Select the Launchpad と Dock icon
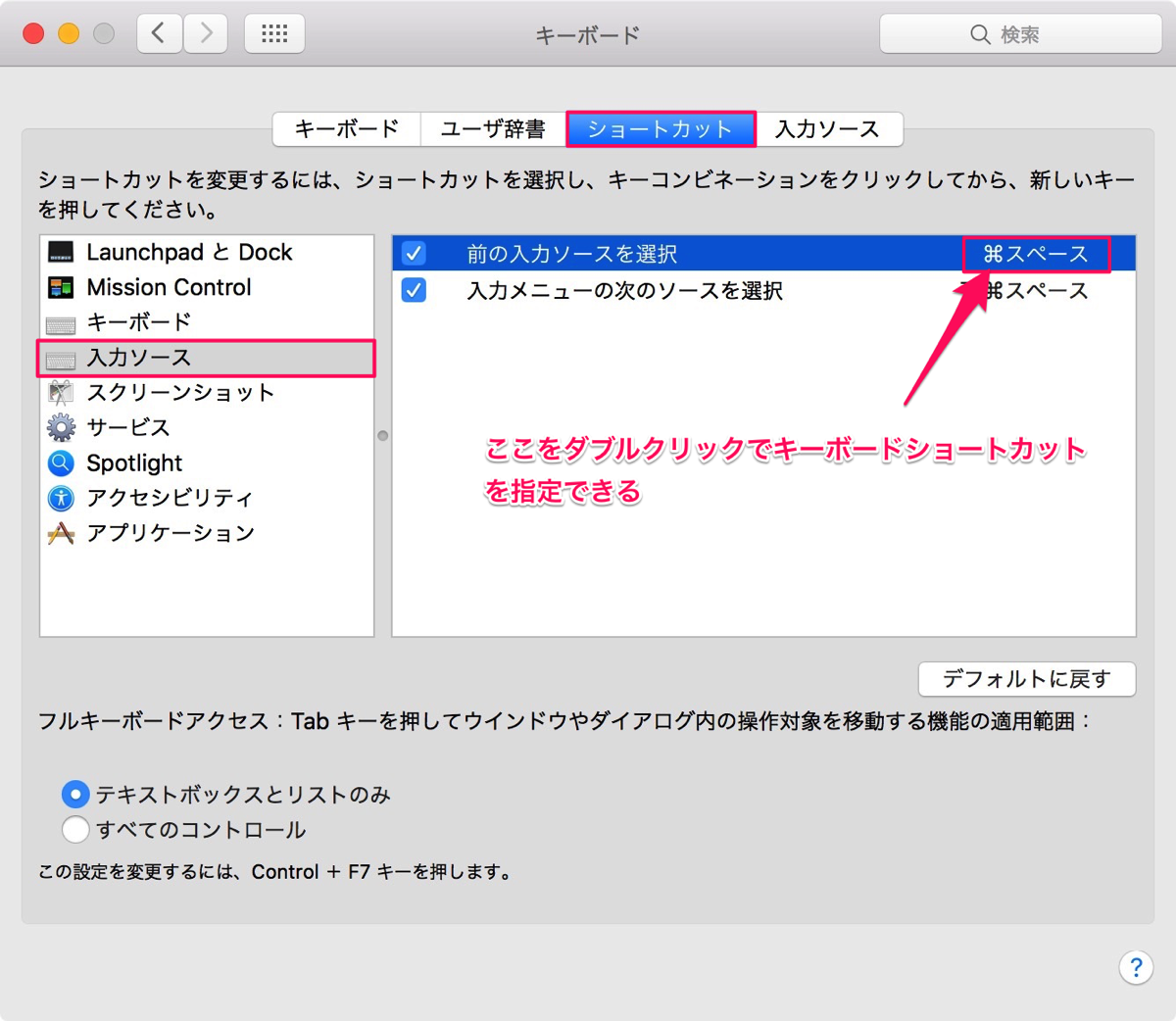1176x1021 pixels. point(61,253)
